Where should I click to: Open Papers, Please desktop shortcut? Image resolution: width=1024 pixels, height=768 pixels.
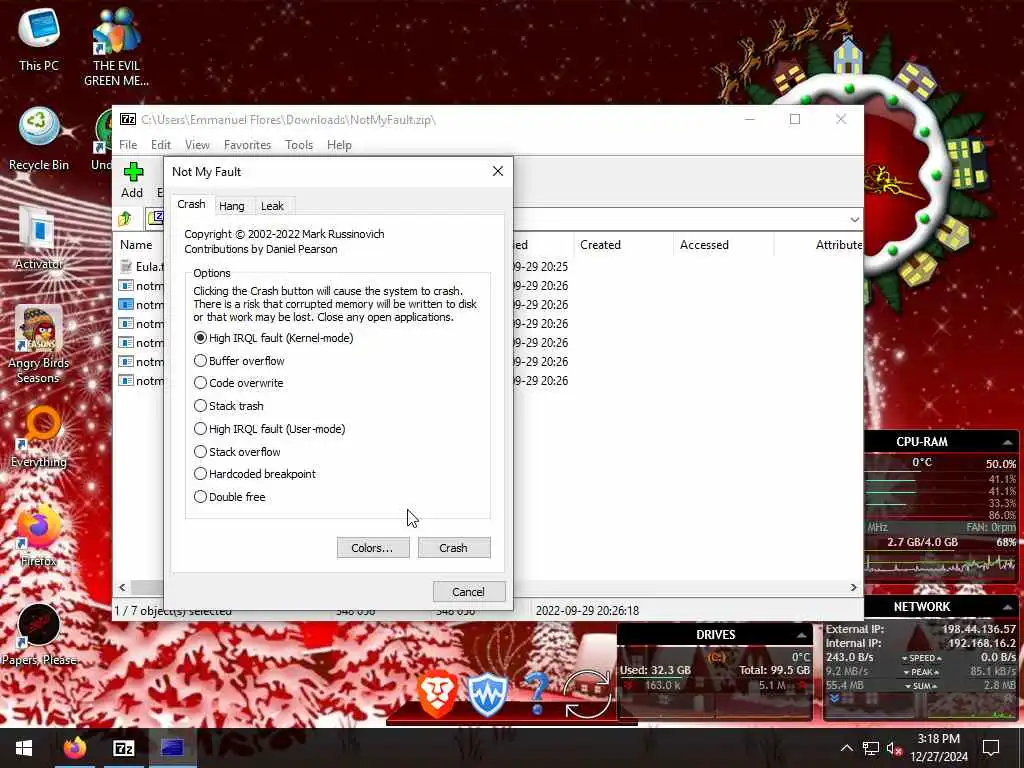point(39,635)
